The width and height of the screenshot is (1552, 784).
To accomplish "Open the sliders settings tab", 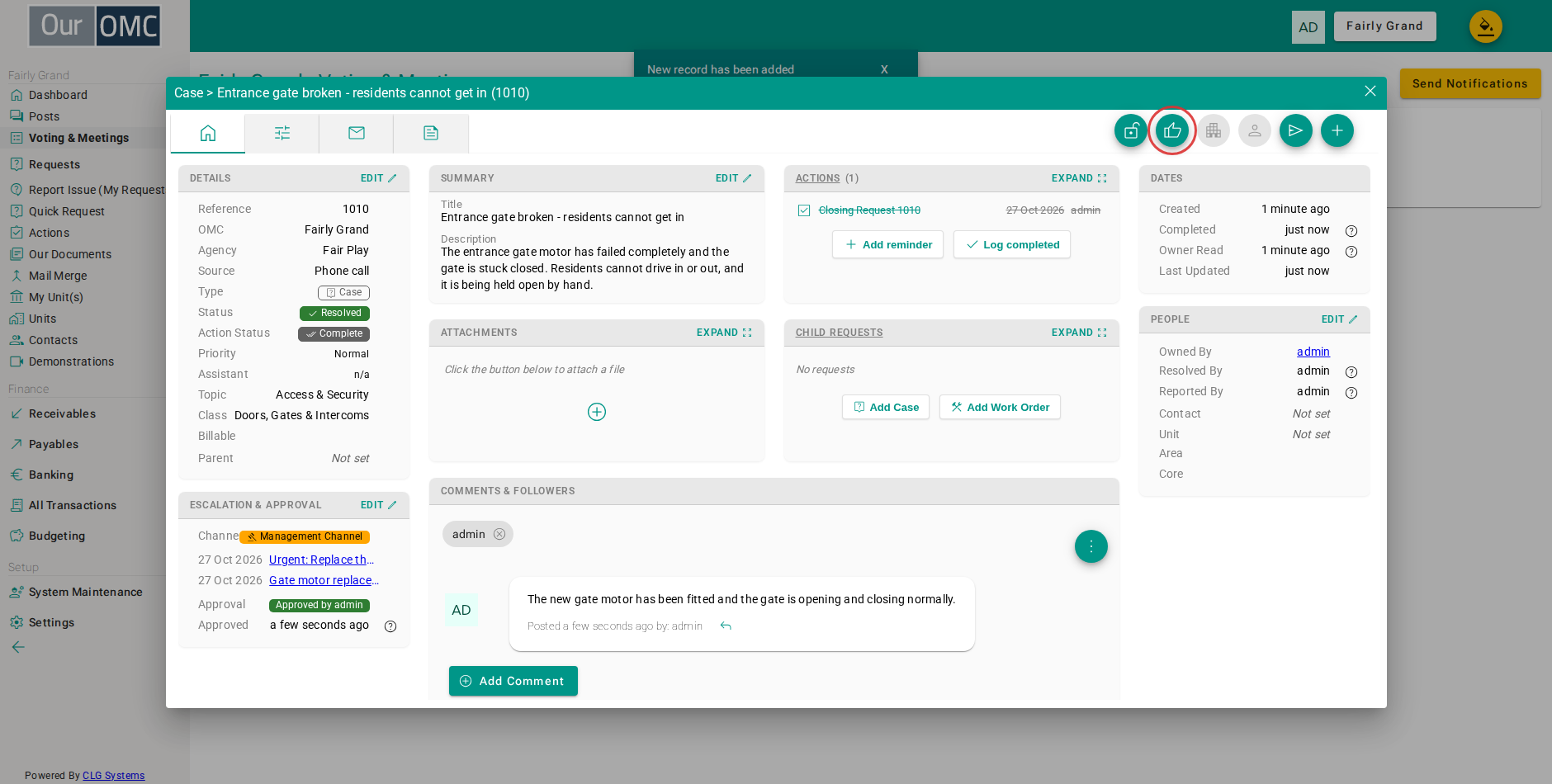I will point(282,133).
